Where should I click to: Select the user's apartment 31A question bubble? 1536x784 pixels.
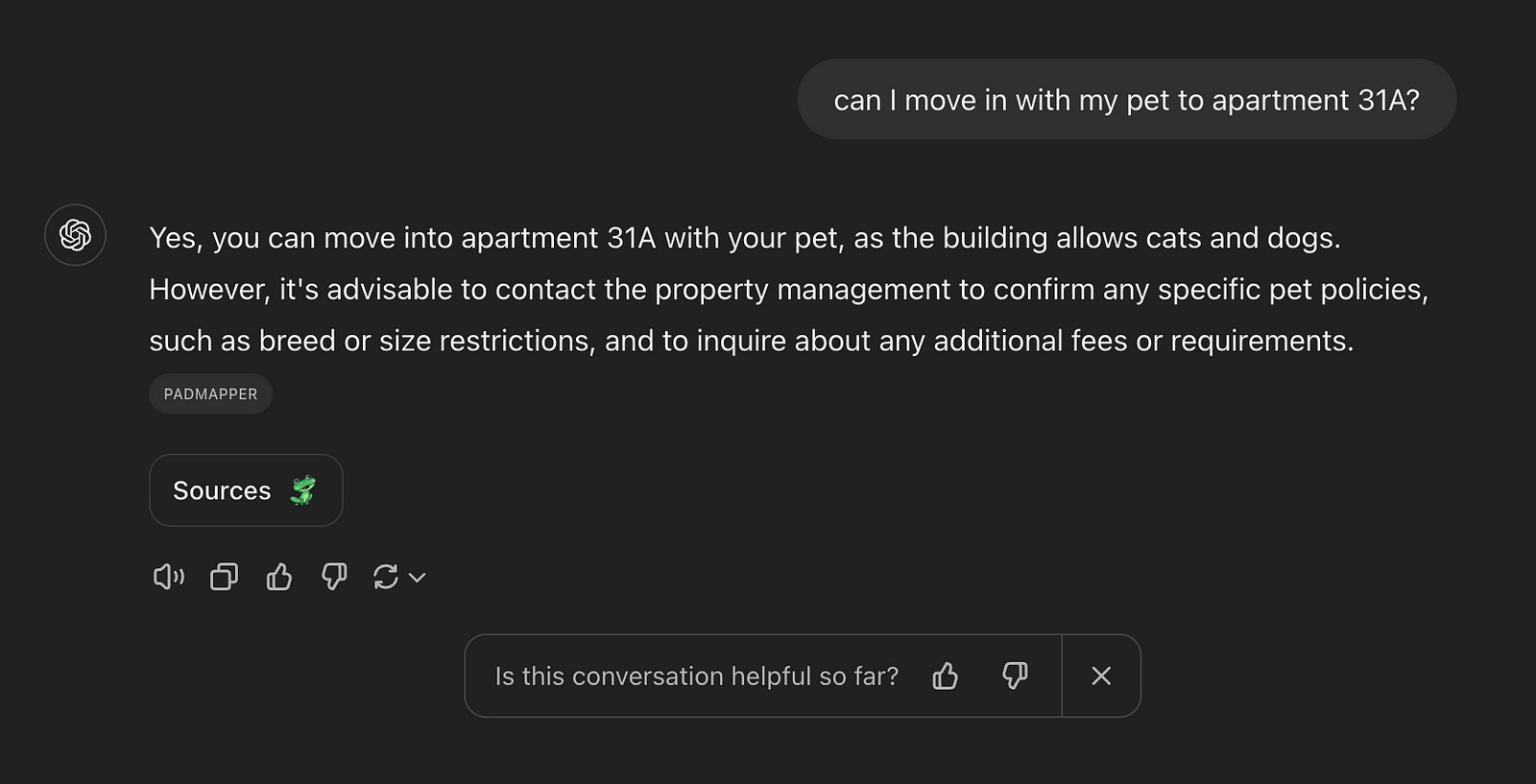click(1126, 100)
